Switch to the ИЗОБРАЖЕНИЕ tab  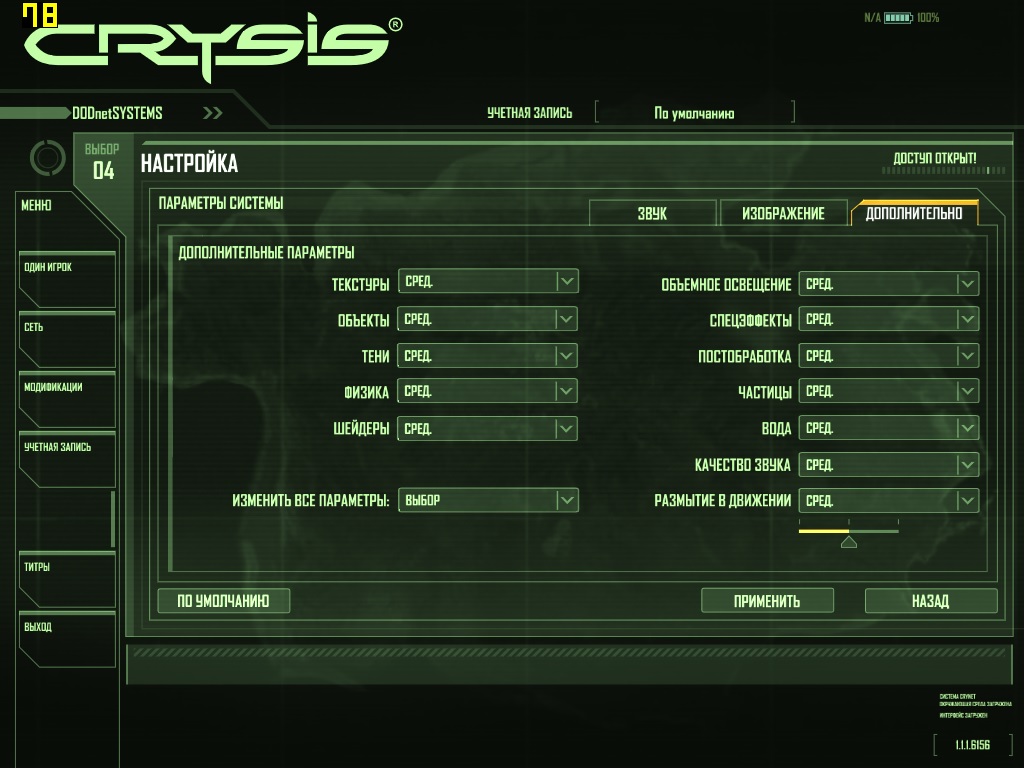pos(783,213)
